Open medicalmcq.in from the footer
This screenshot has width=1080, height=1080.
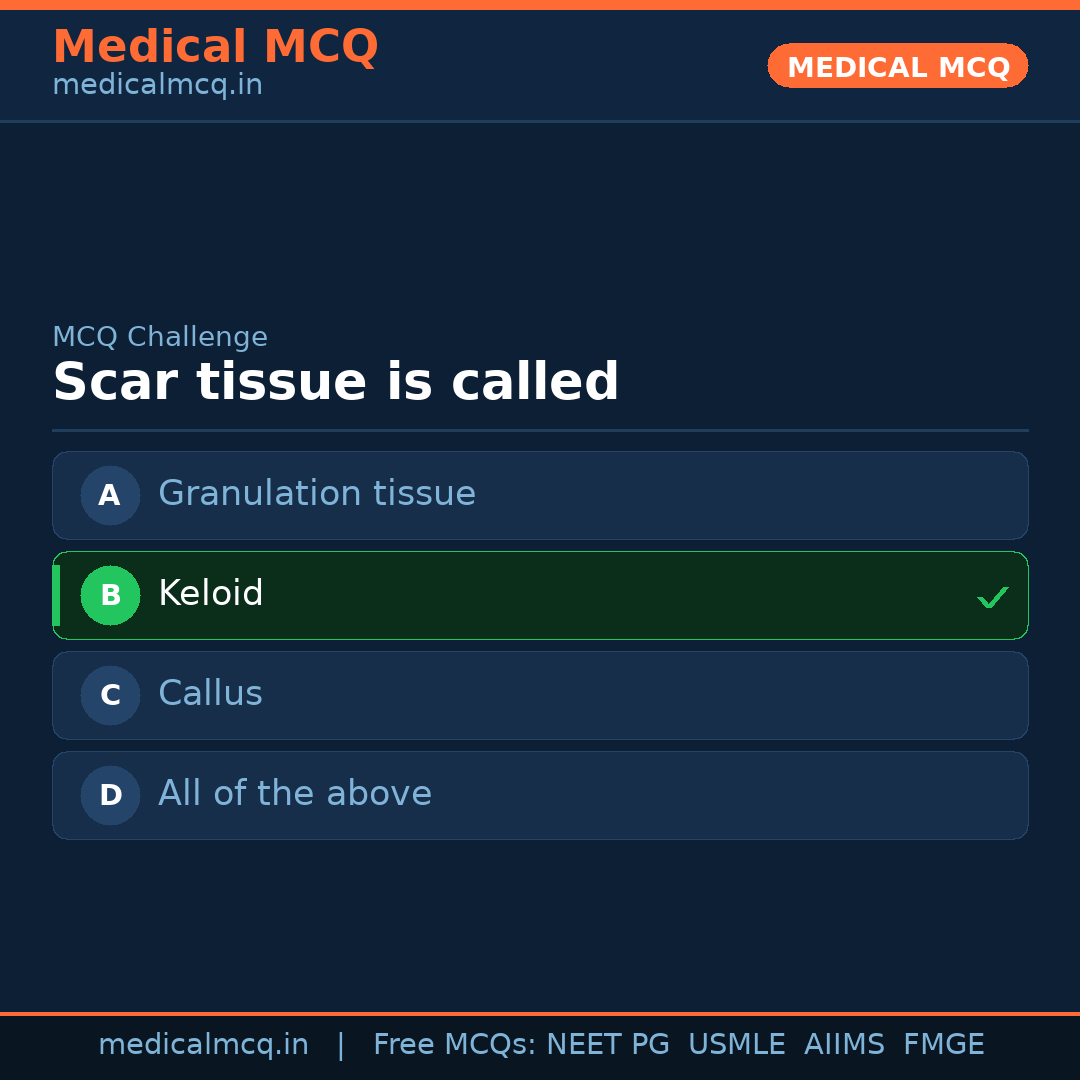[204, 1043]
